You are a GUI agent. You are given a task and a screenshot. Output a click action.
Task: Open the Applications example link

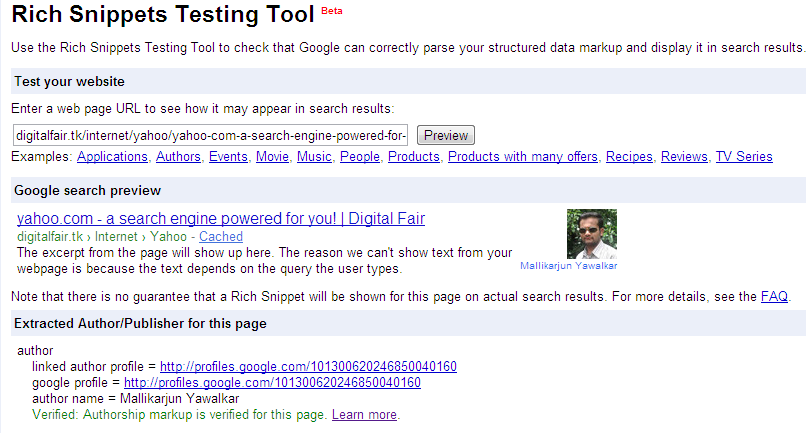point(112,157)
